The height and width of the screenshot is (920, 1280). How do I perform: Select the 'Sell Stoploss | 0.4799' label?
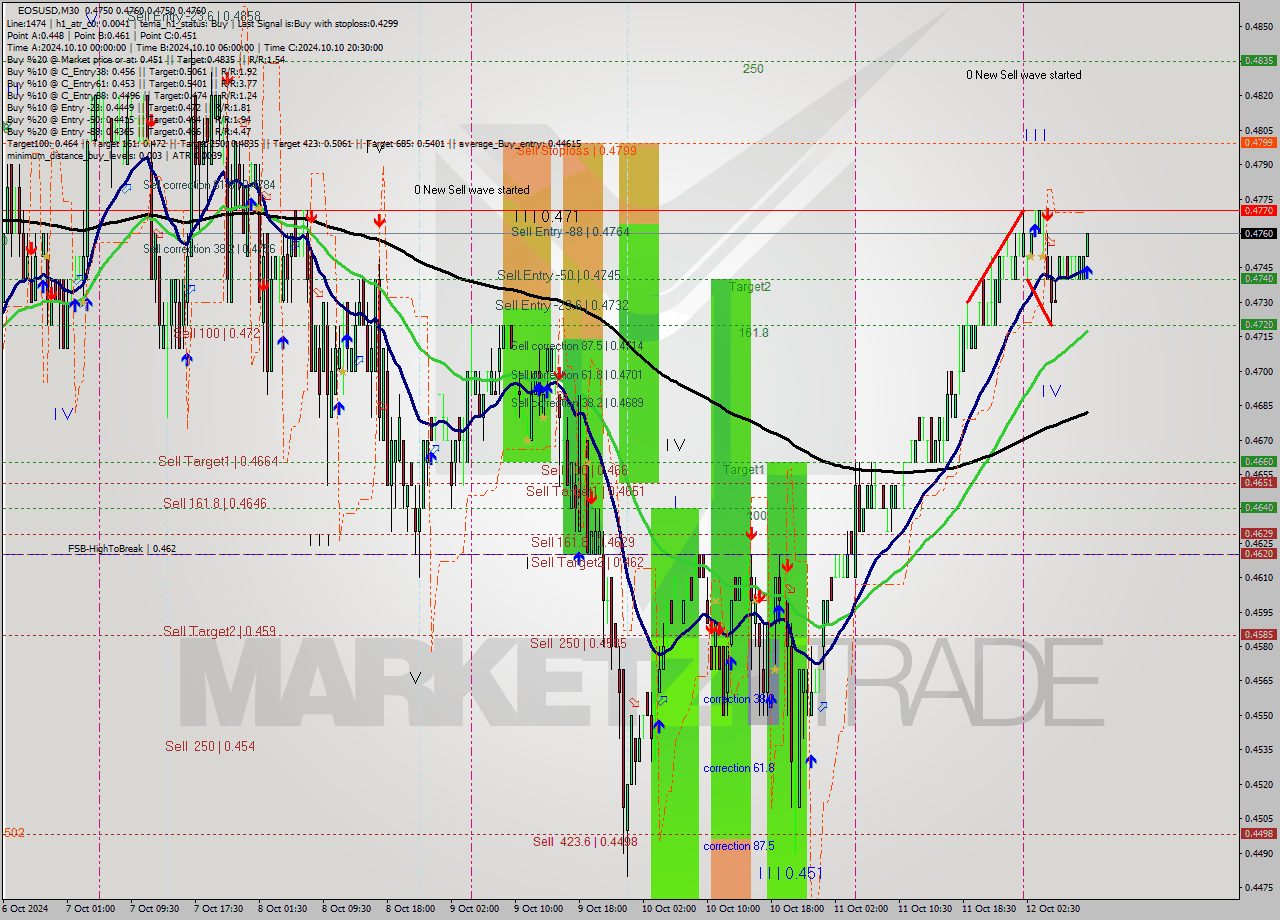tap(576, 151)
